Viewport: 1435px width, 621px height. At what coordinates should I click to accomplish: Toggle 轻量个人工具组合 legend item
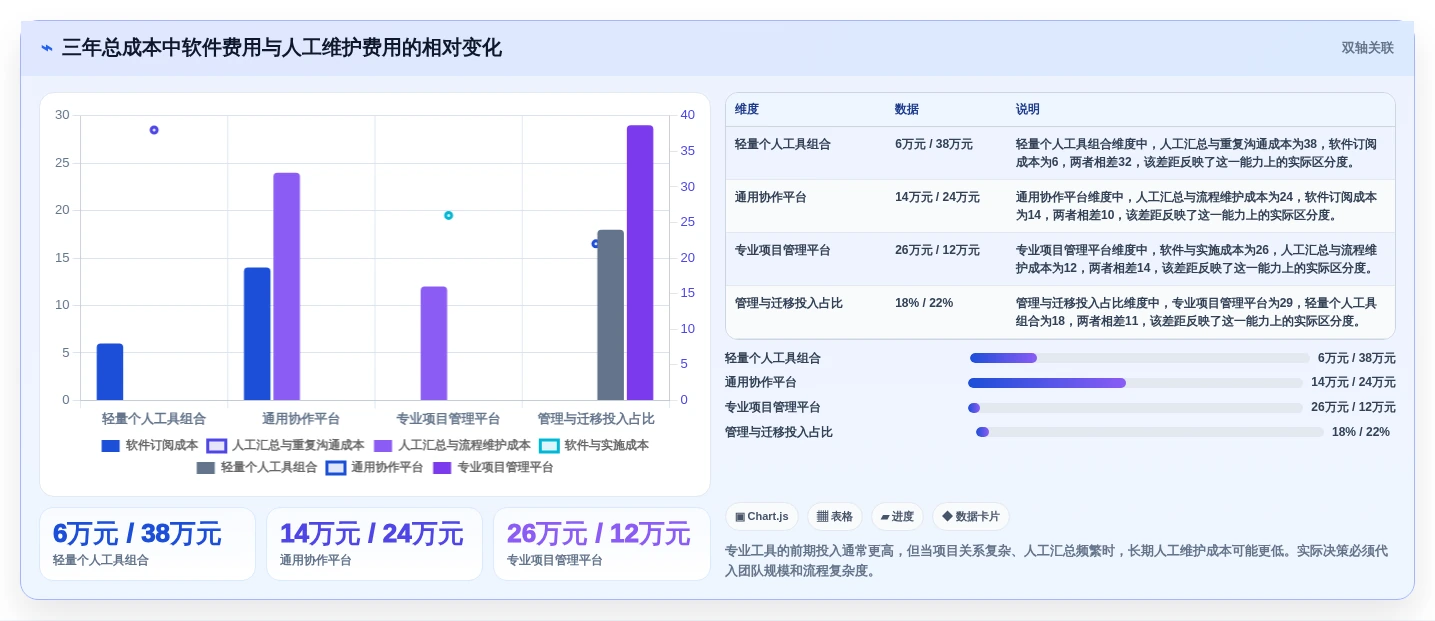(257, 467)
